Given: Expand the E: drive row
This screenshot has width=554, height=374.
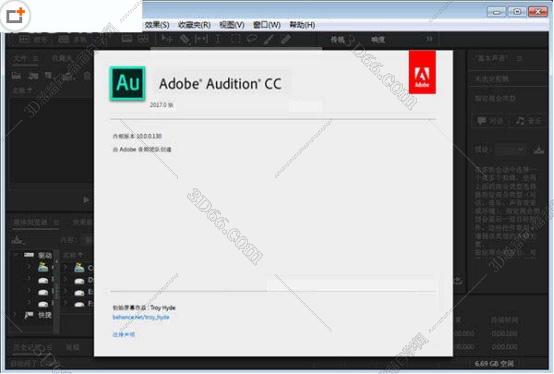Looking at the screenshot, I should click(x=65, y=292).
